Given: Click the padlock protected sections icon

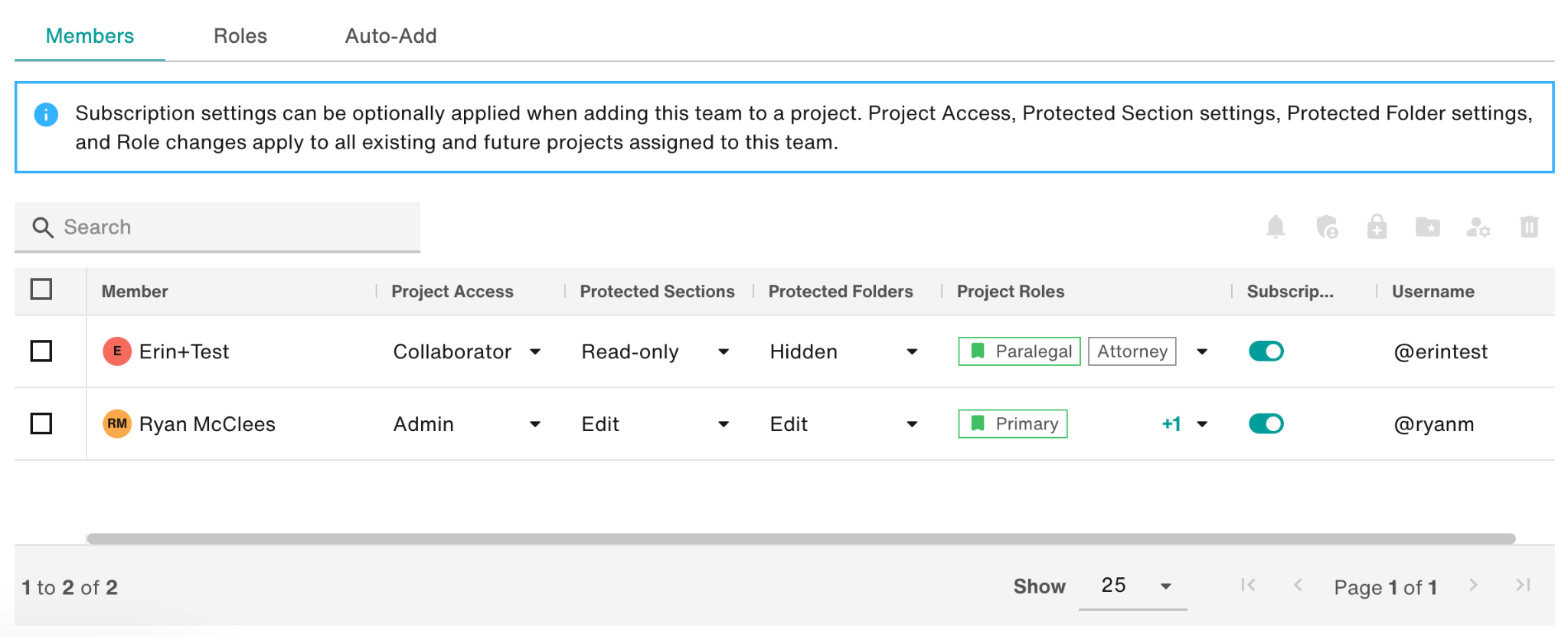Looking at the screenshot, I should point(1377,227).
